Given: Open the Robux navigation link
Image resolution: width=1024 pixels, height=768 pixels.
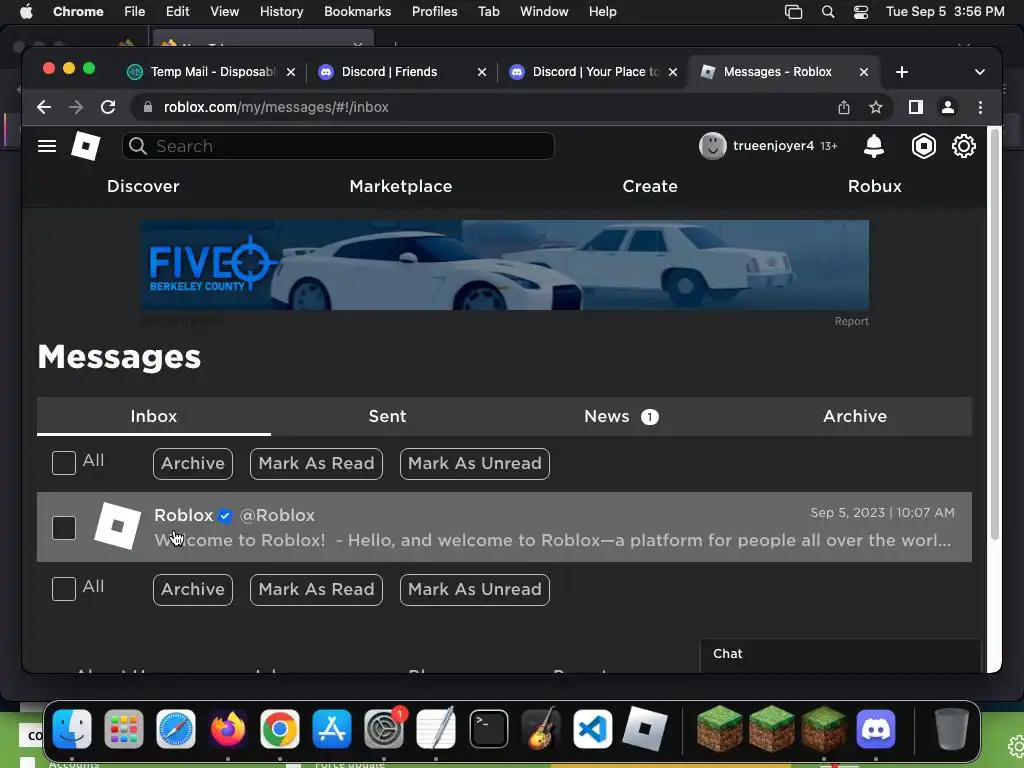Looking at the screenshot, I should click(874, 186).
